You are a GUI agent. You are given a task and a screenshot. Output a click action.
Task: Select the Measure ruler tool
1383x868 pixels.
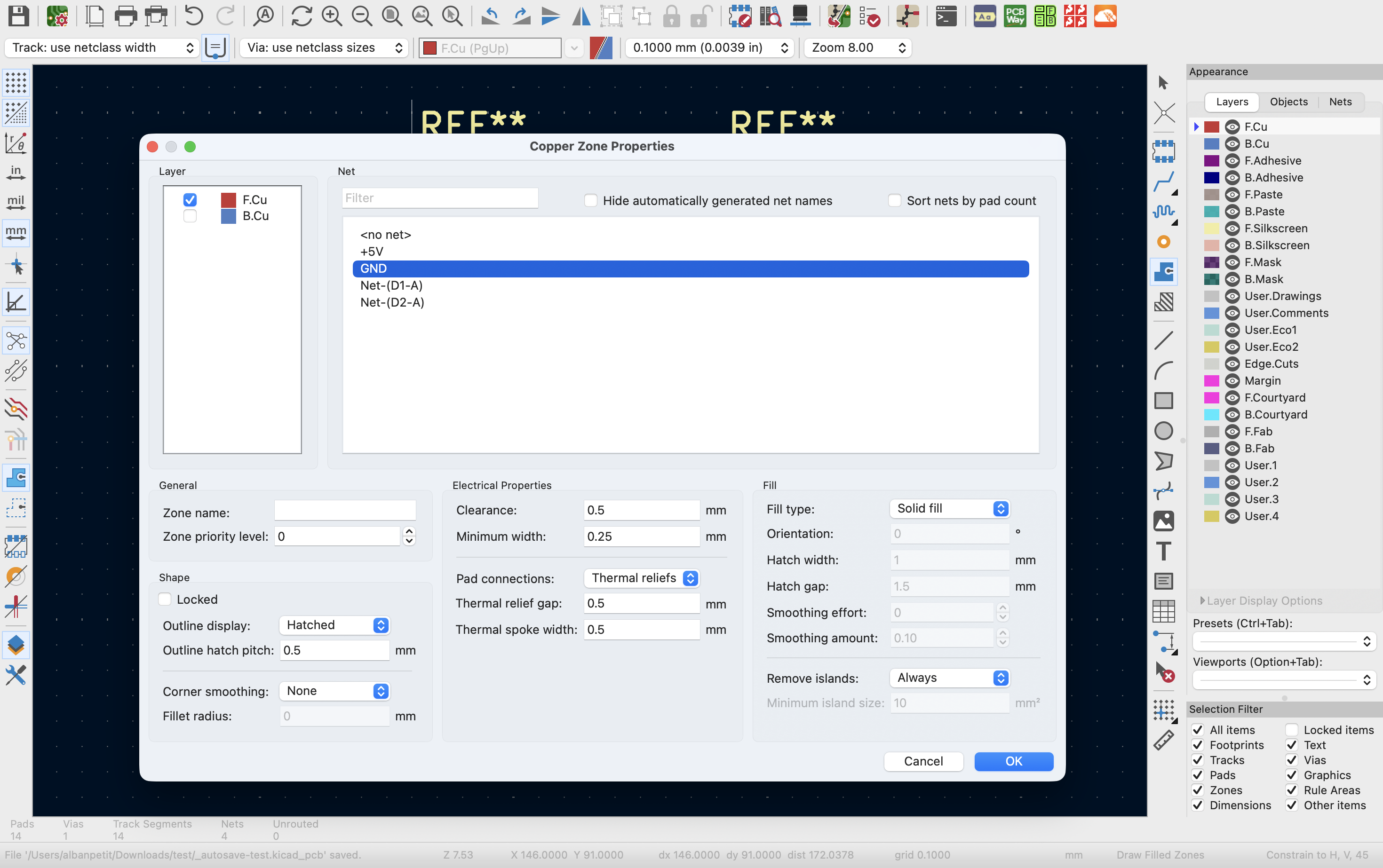(1163, 741)
